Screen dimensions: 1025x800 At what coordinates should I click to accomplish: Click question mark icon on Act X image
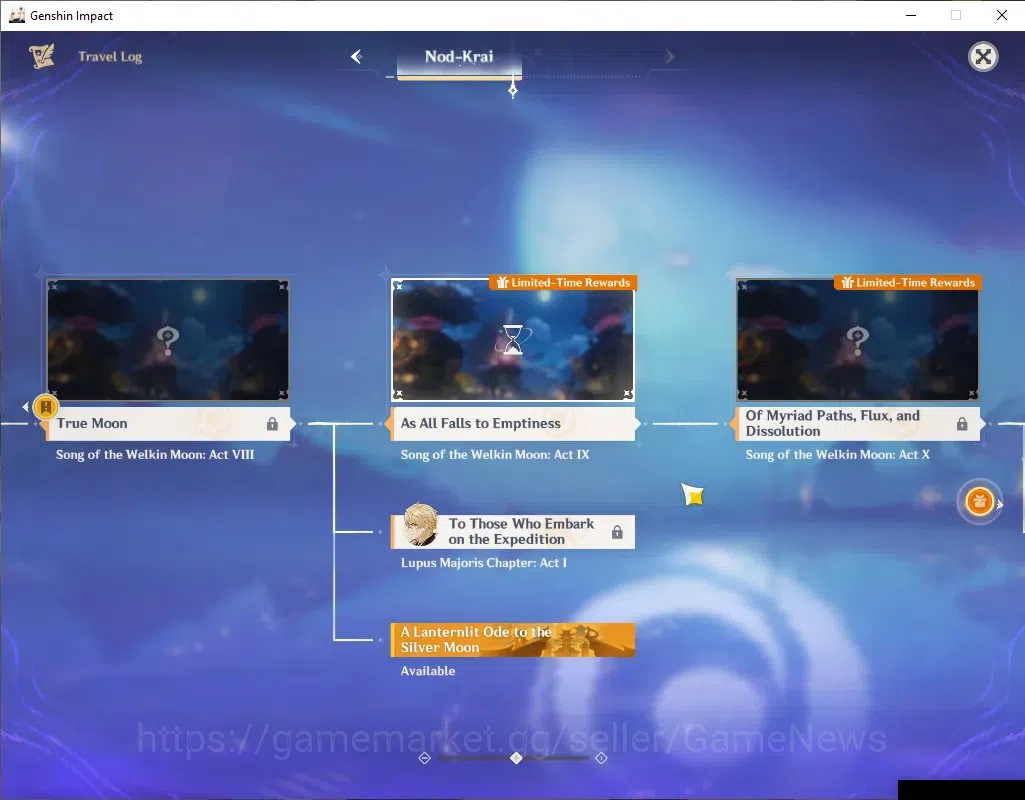point(858,340)
